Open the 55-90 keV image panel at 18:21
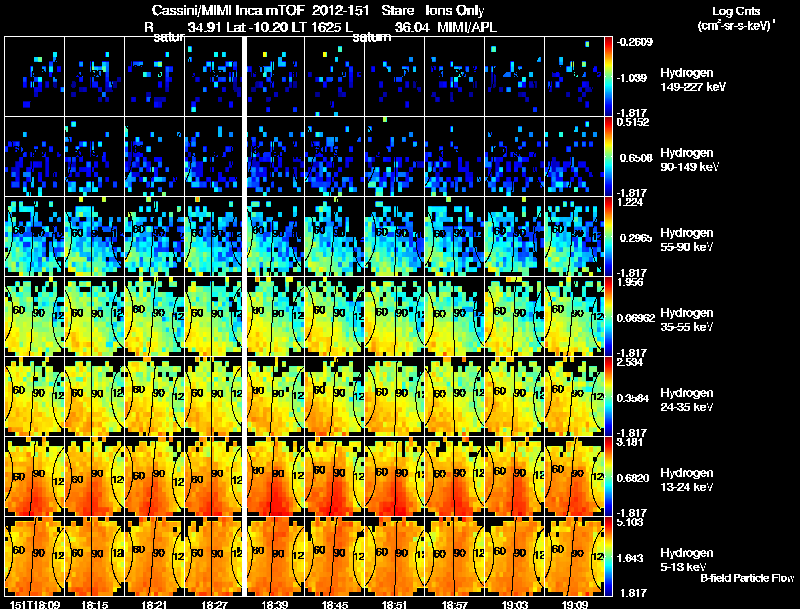This screenshot has height=609, width=800. 154,236
